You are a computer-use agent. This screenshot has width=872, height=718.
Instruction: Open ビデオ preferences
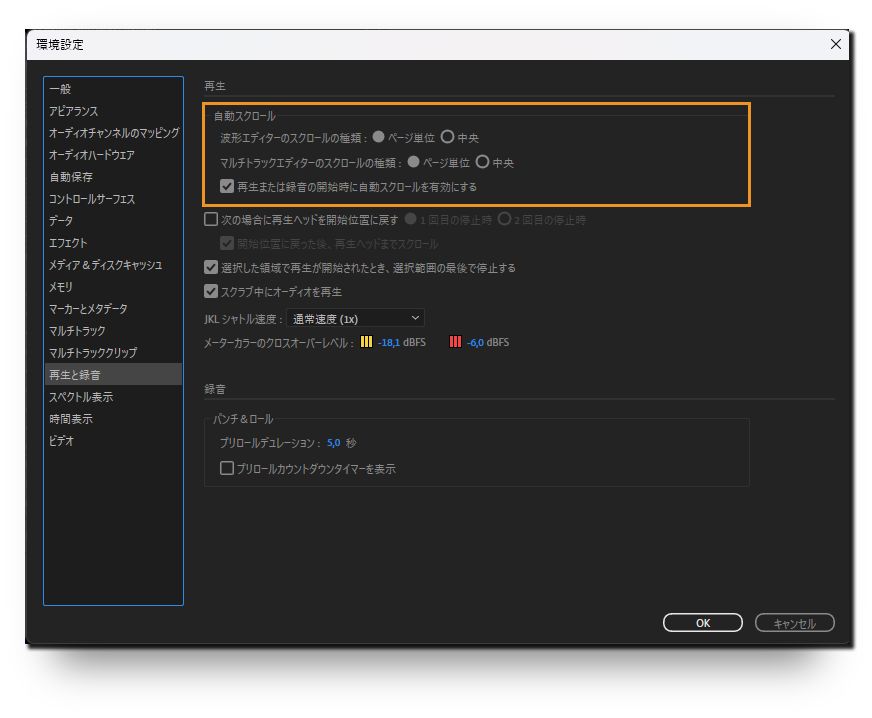click(x=113, y=440)
